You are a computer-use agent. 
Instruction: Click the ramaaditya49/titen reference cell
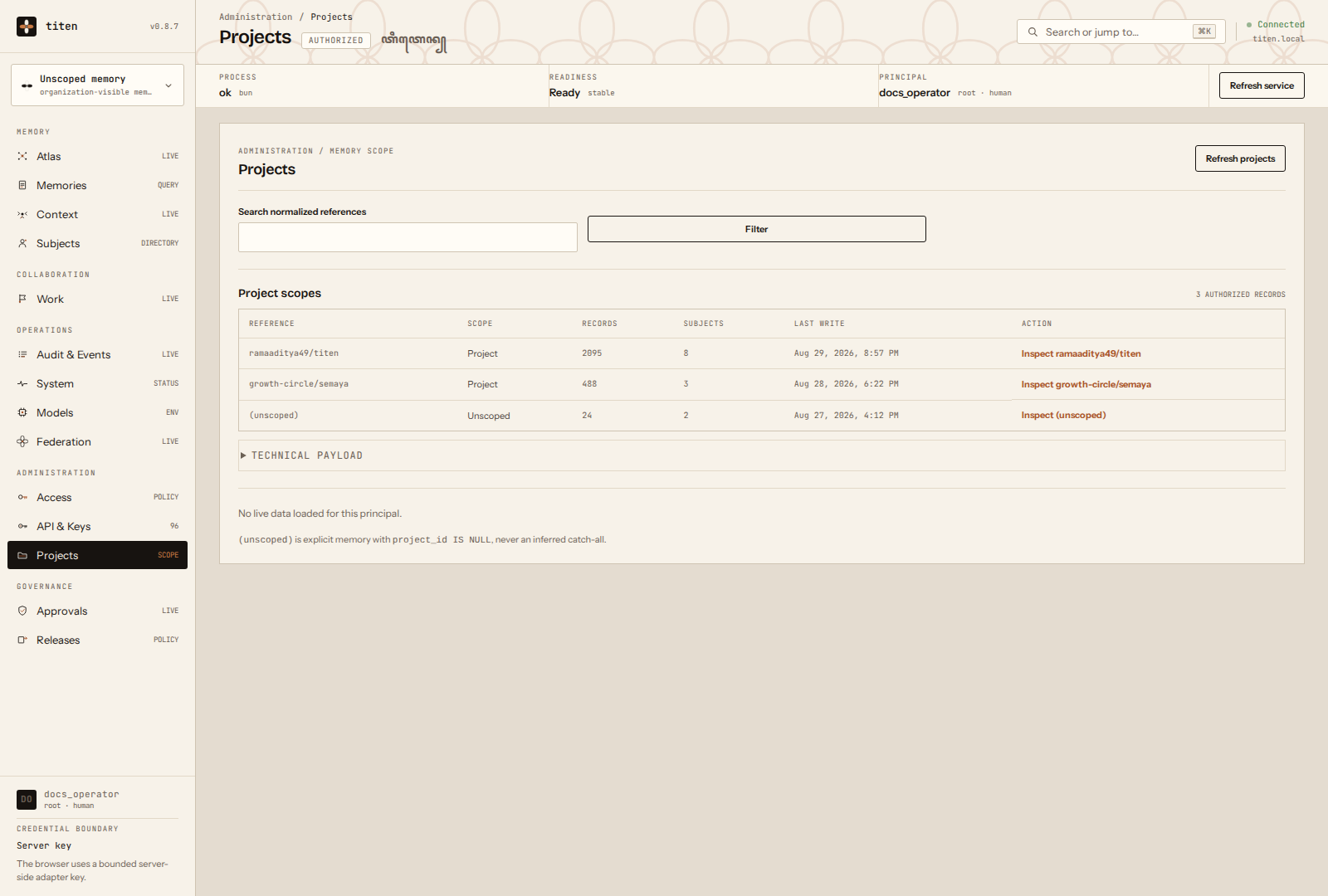(294, 353)
